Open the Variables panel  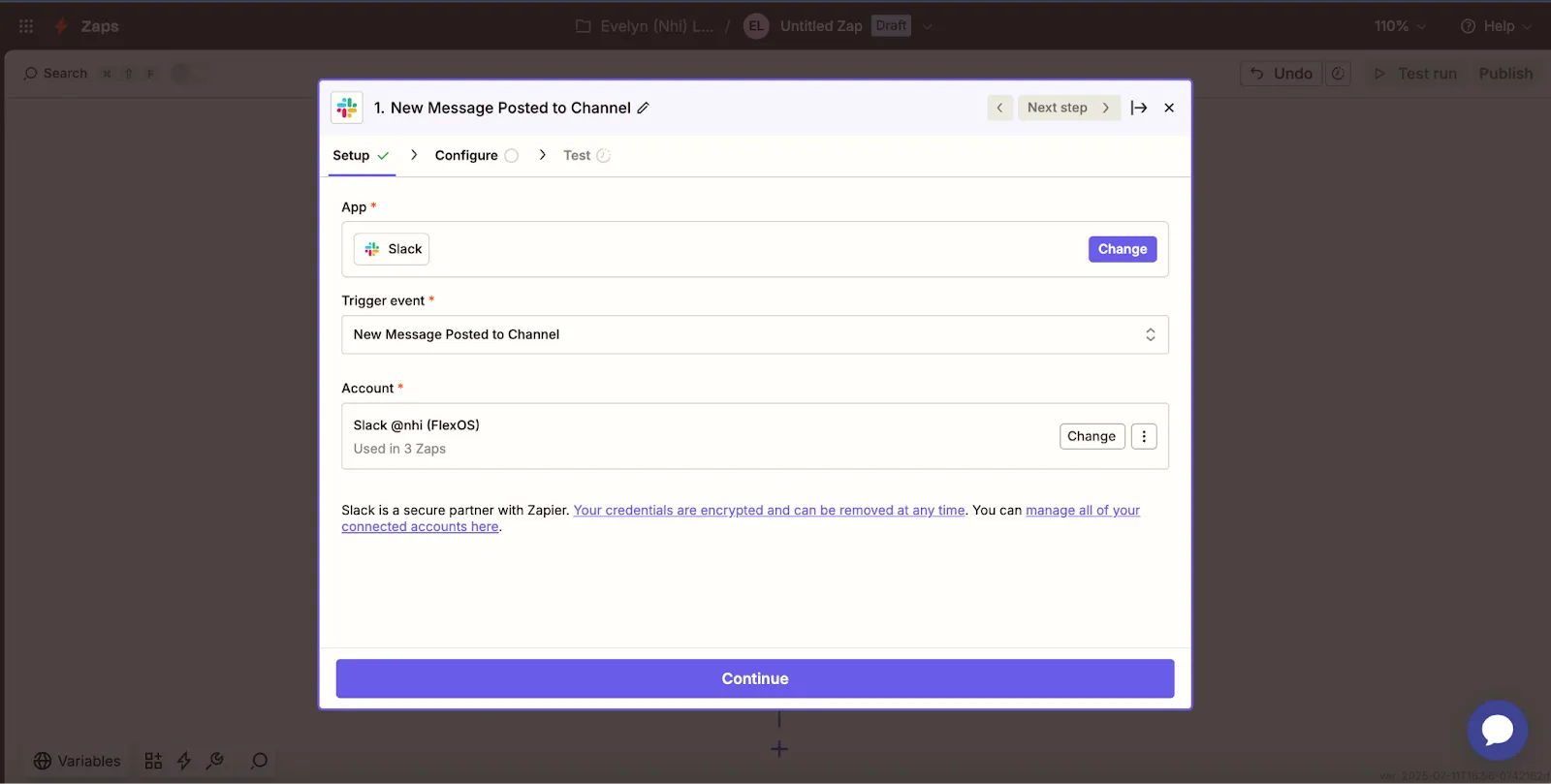pos(78,761)
